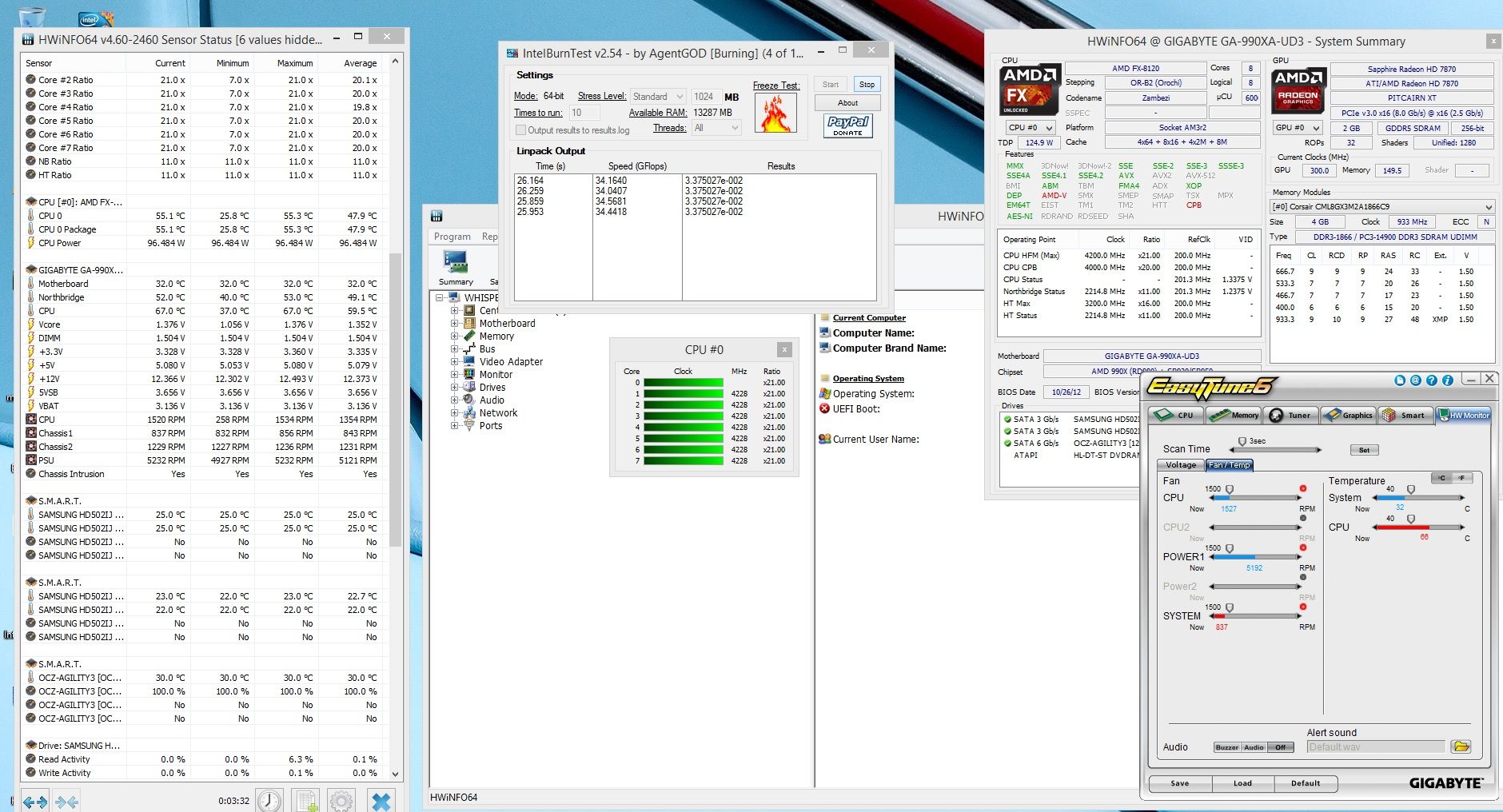Click the AMD FX processor logo in System Summary

(1030, 89)
